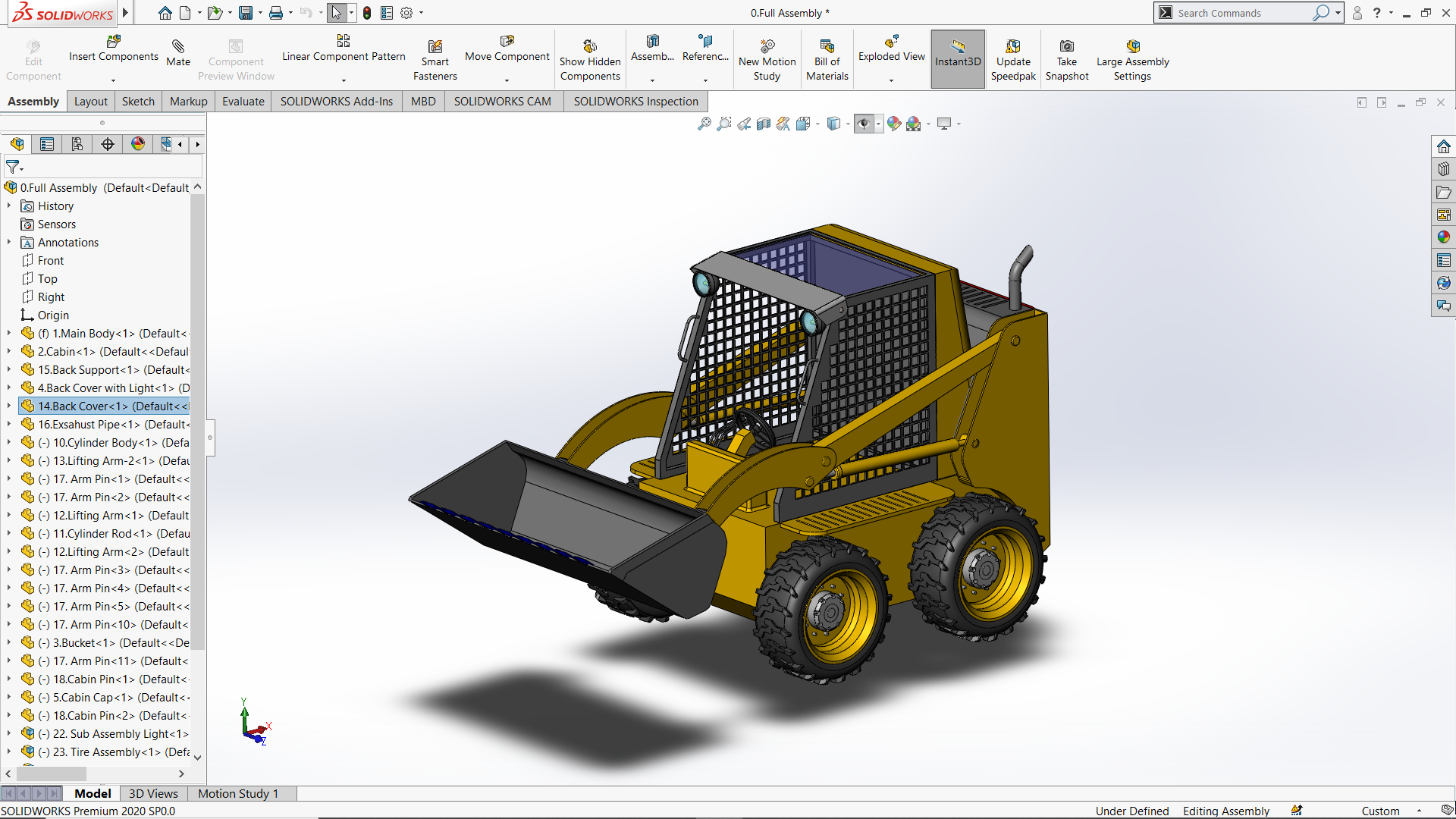Toggle Hide/Show Items eye button
1456x819 pixels.
coord(864,124)
